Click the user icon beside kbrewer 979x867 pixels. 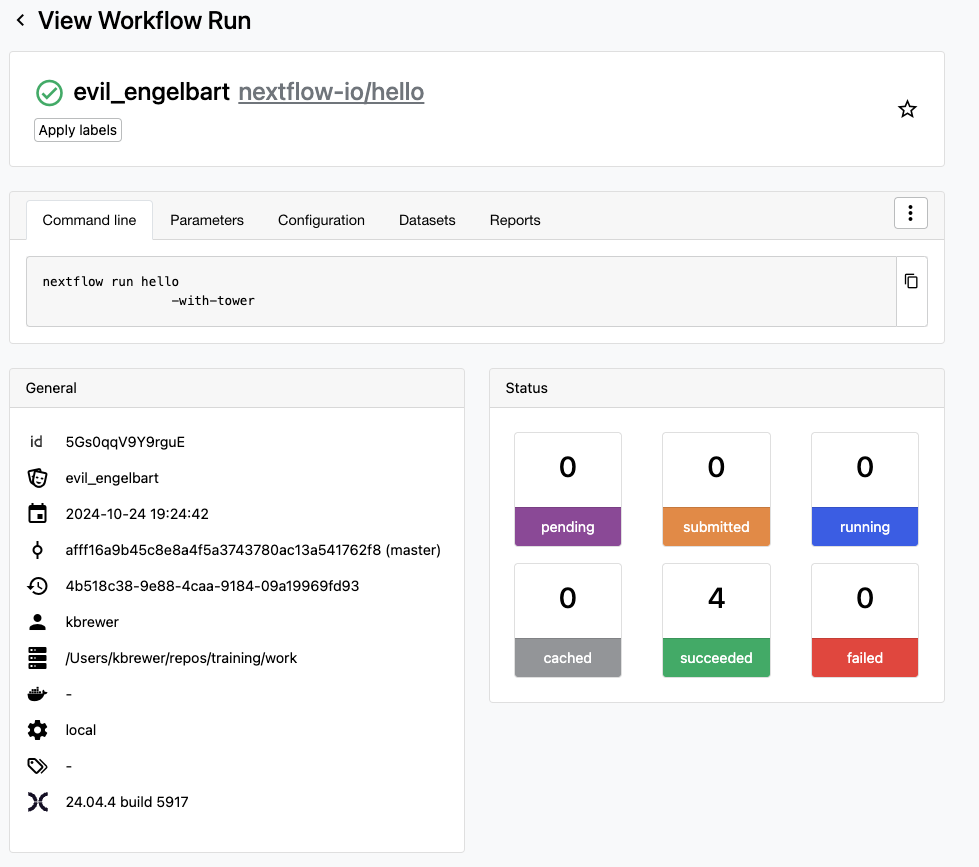pos(38,622)
